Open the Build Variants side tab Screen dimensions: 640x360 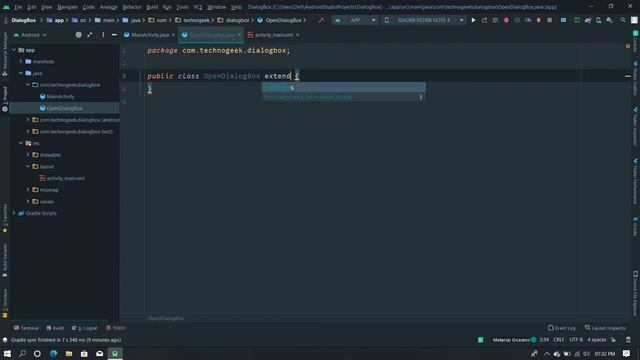[x=5, y=261]
